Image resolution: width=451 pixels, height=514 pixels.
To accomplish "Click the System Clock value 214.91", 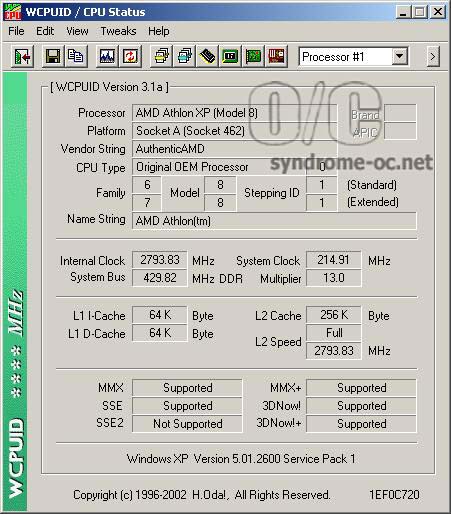I will click(x=333, y=260).
